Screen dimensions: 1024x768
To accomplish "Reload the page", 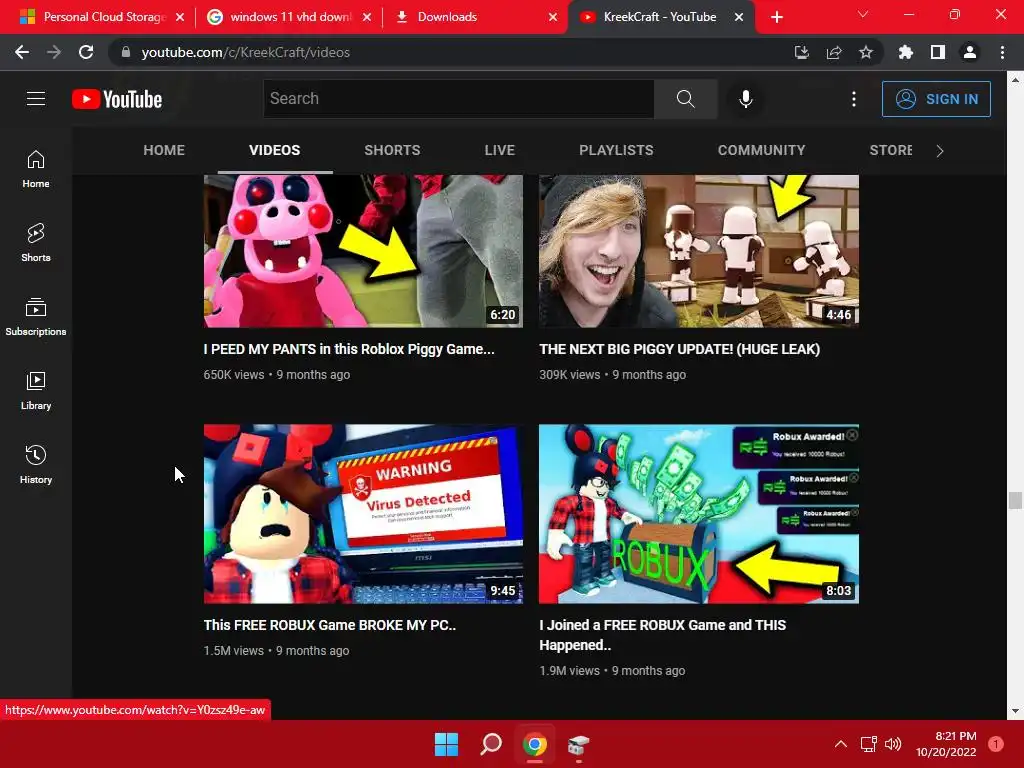I will 86,52.
